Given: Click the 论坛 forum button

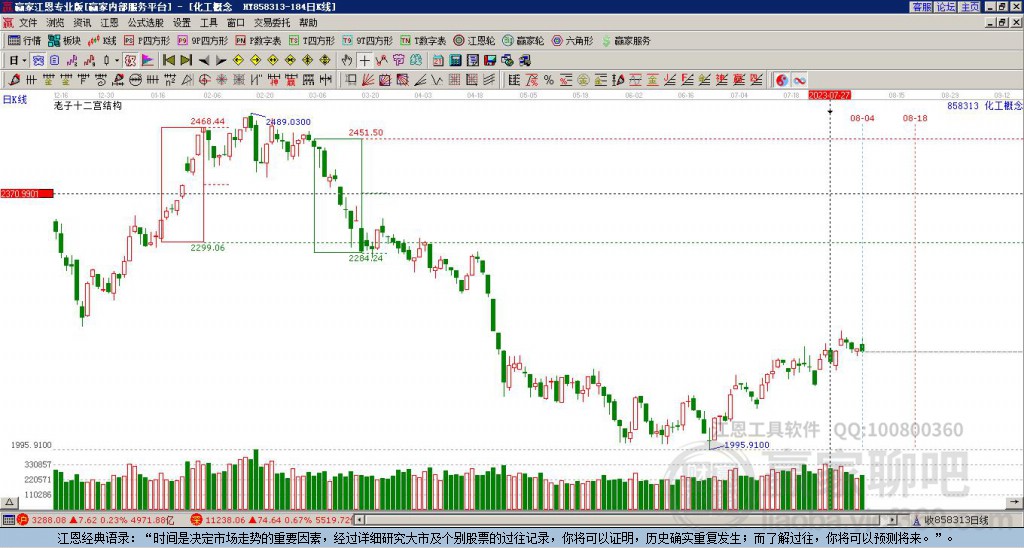Looking at the screenshot, I should pyautogui.click(x=946, y=7).
